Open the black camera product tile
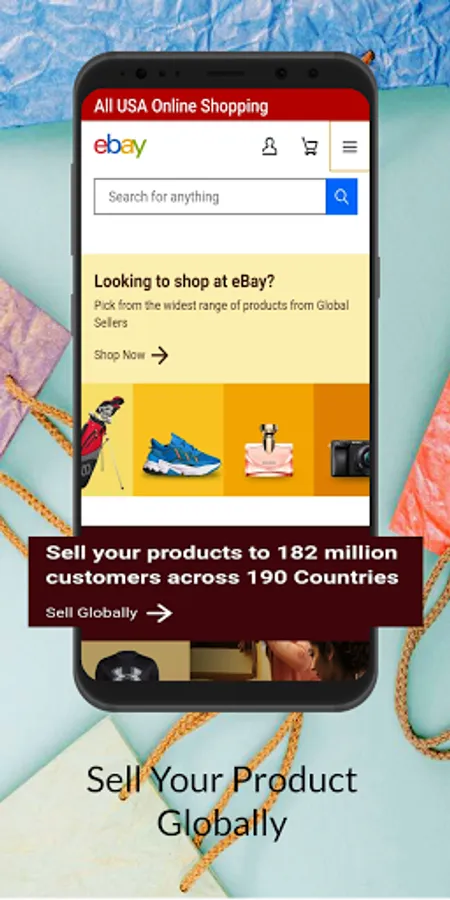 (342, 440)
